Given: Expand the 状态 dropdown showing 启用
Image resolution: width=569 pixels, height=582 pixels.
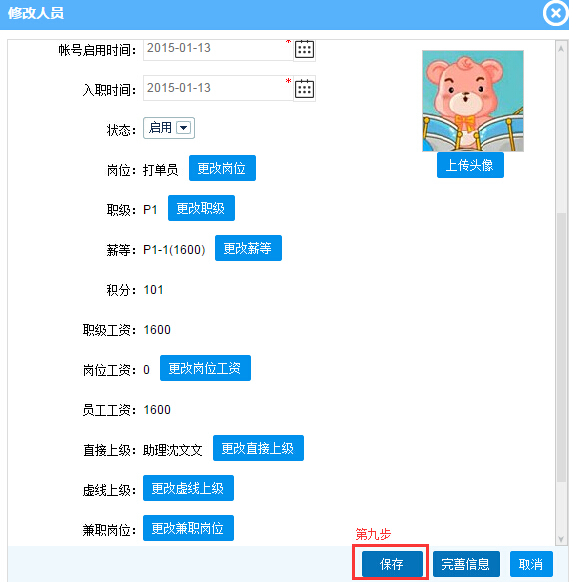Looking at the screenshot, I should click(169, 128).
